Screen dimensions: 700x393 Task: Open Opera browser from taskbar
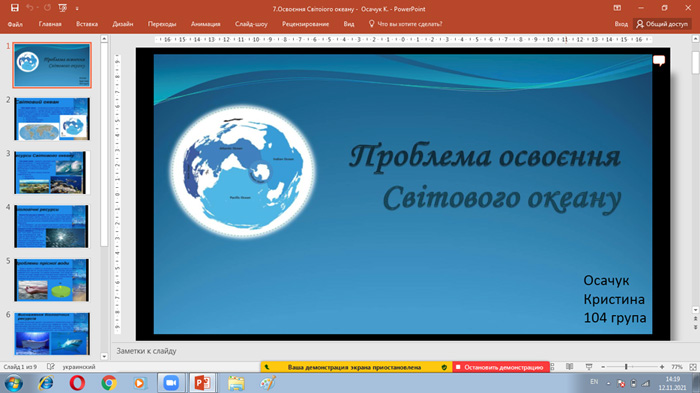(77, 383)
